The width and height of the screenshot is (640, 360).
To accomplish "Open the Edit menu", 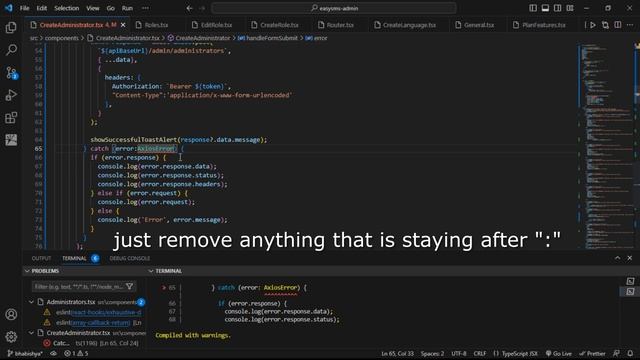I will (x=42, y=8).
